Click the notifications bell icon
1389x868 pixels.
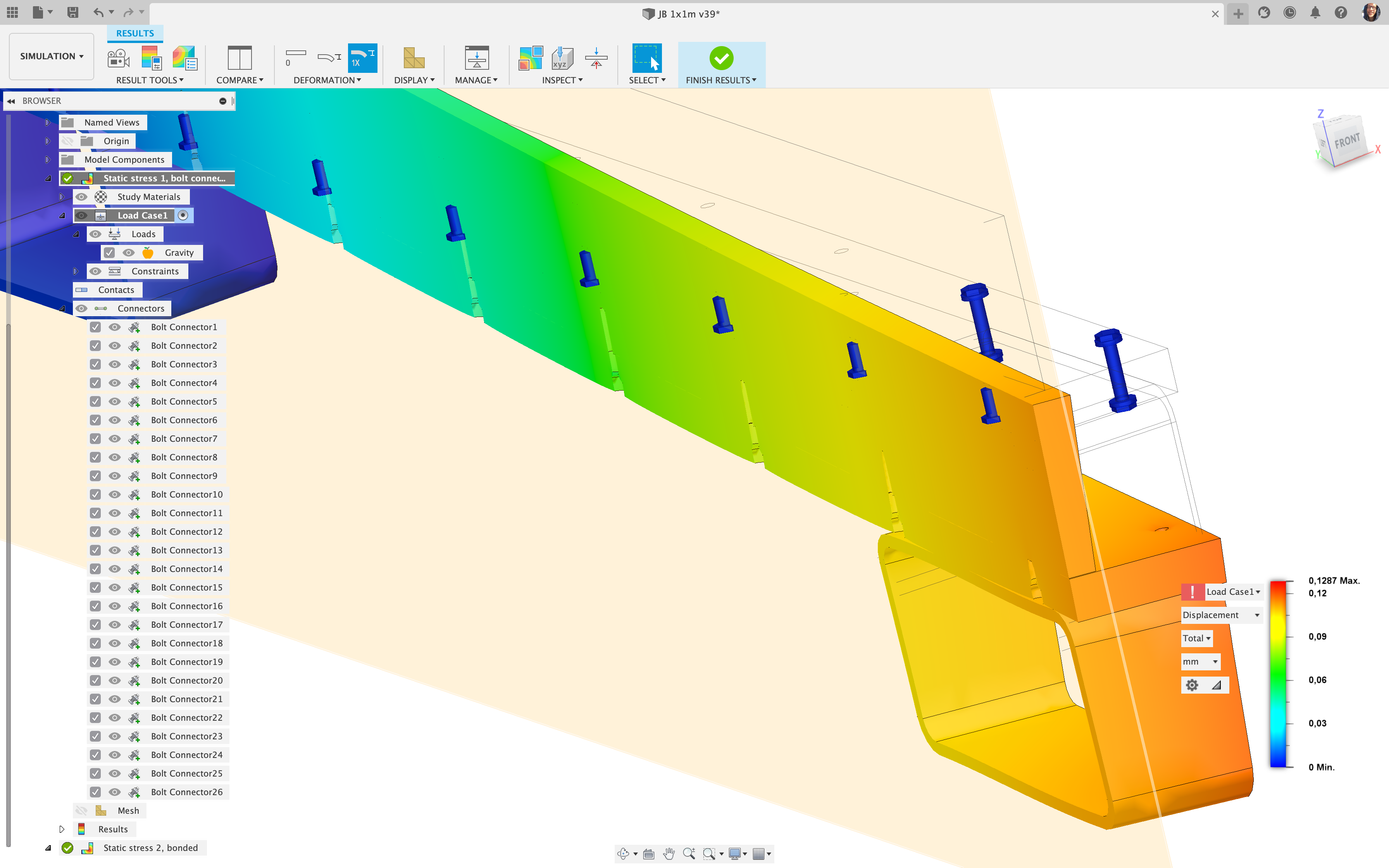pos(1315,13)
